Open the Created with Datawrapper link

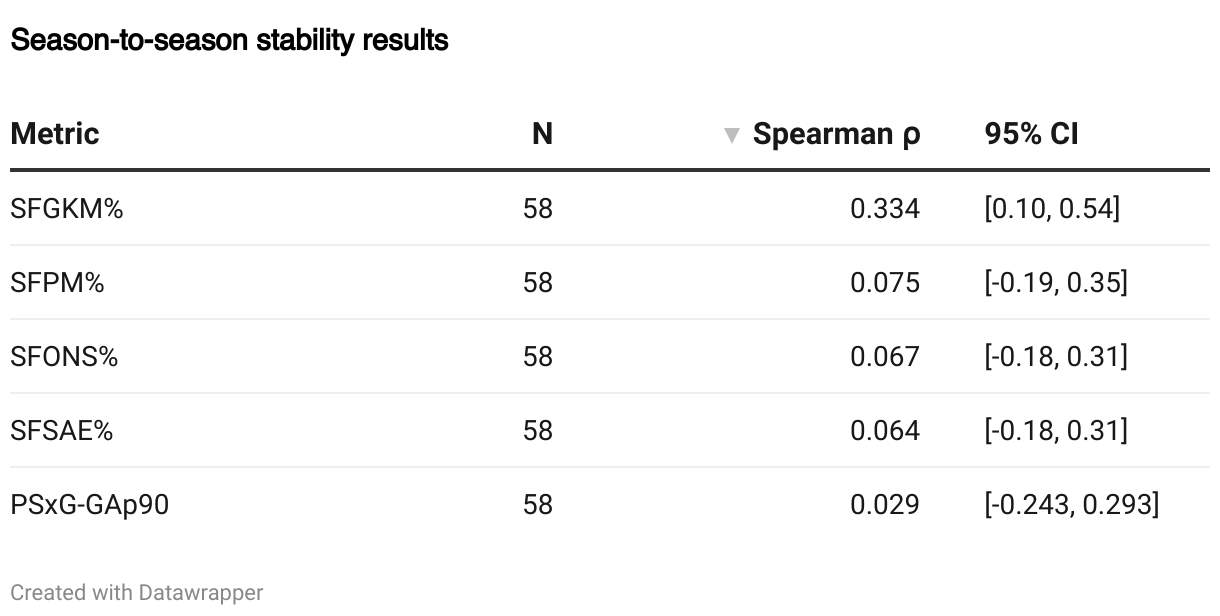(x=137, y=592)
